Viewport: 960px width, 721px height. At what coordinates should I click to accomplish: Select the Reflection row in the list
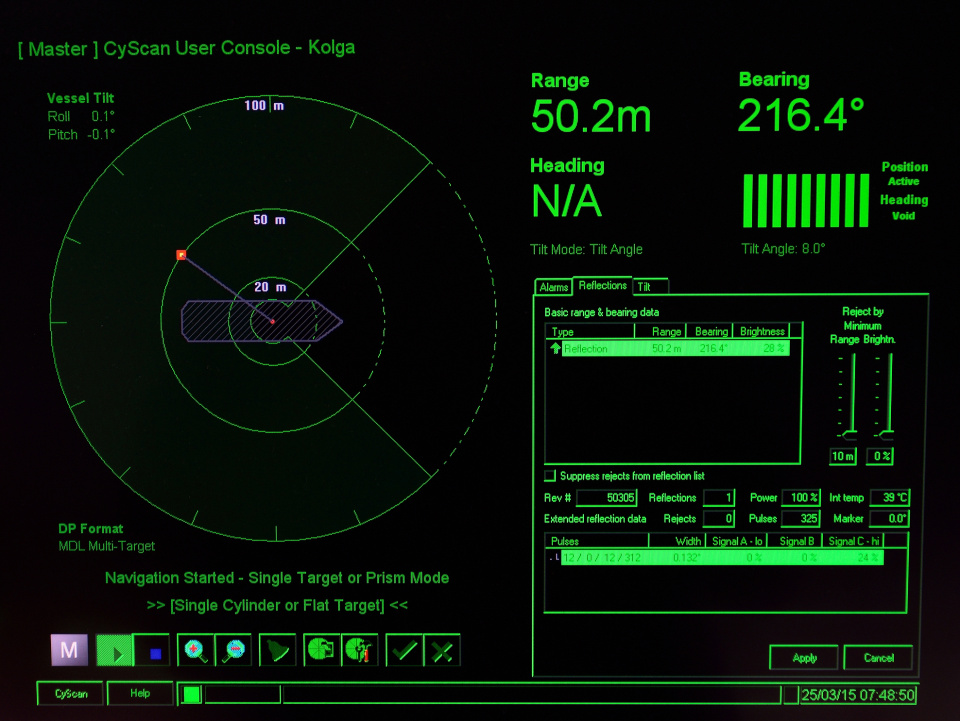(x=660, y=348)
